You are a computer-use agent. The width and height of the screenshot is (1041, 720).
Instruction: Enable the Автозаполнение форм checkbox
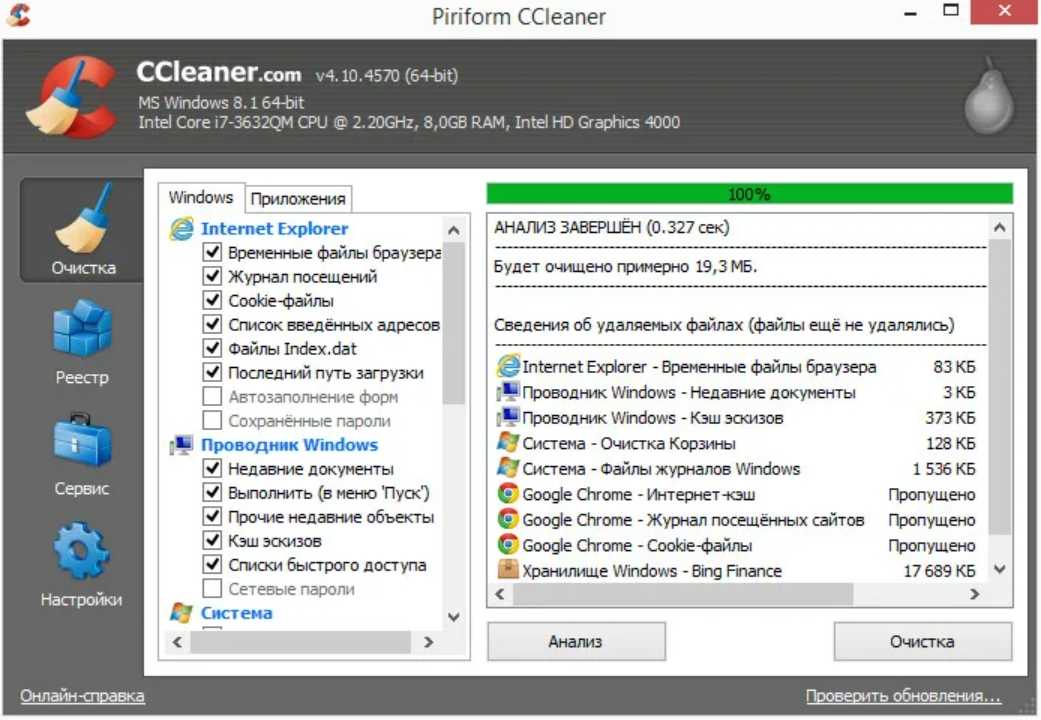coord(212,397)
